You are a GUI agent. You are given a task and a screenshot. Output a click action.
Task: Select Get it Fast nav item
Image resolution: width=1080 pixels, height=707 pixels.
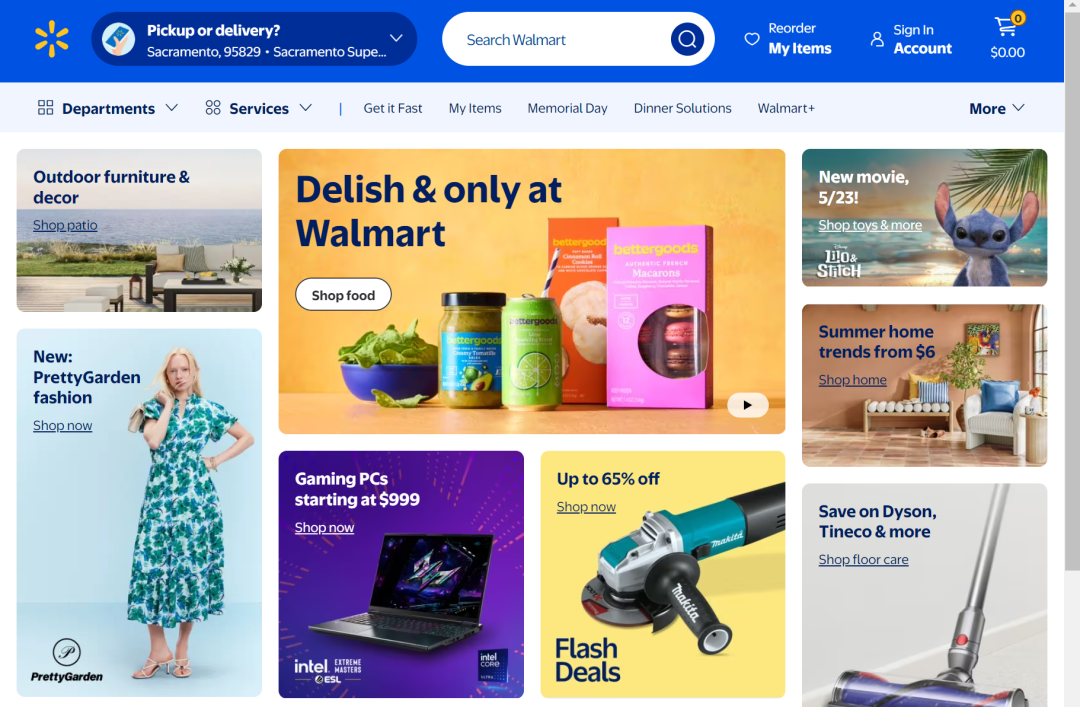coord(393,108)
